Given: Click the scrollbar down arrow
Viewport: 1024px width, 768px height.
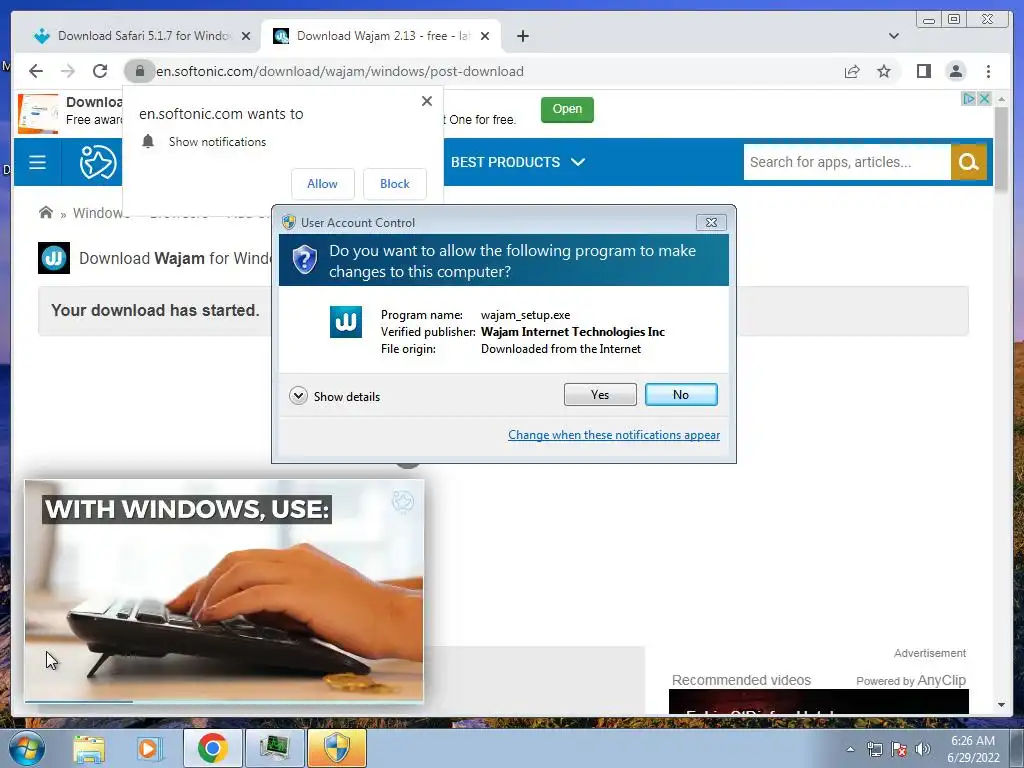Looking at the screenshot, I should point(1002,705).
